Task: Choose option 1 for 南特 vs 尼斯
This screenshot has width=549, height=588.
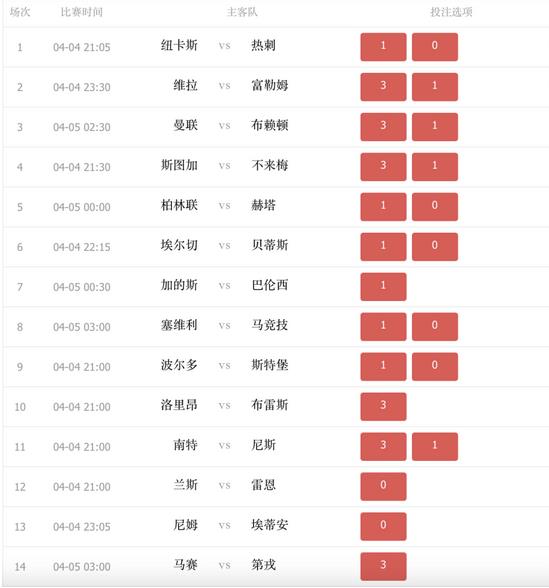Action: [x=435, y=447]
